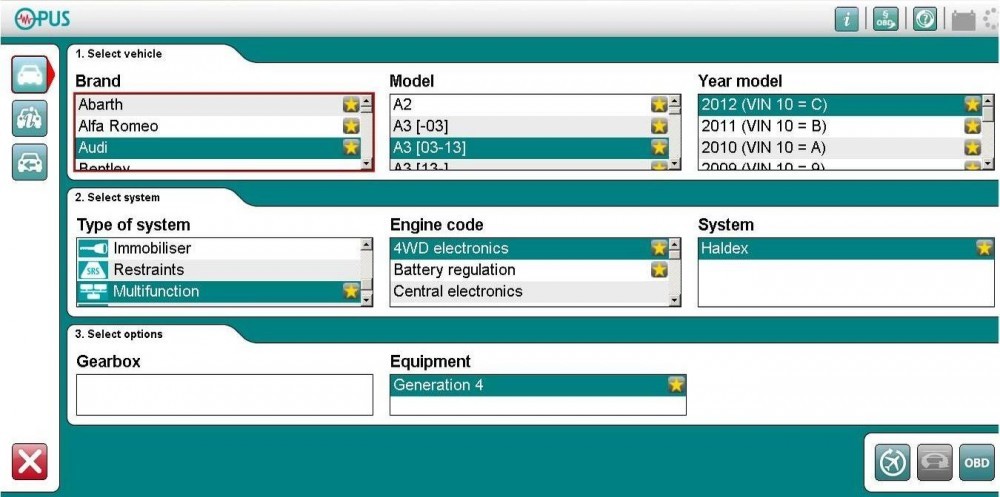Viewport: 1000px width, 497px height.
Task: Toggle favorite star for 2011 year model
Action: click(972, 126)
